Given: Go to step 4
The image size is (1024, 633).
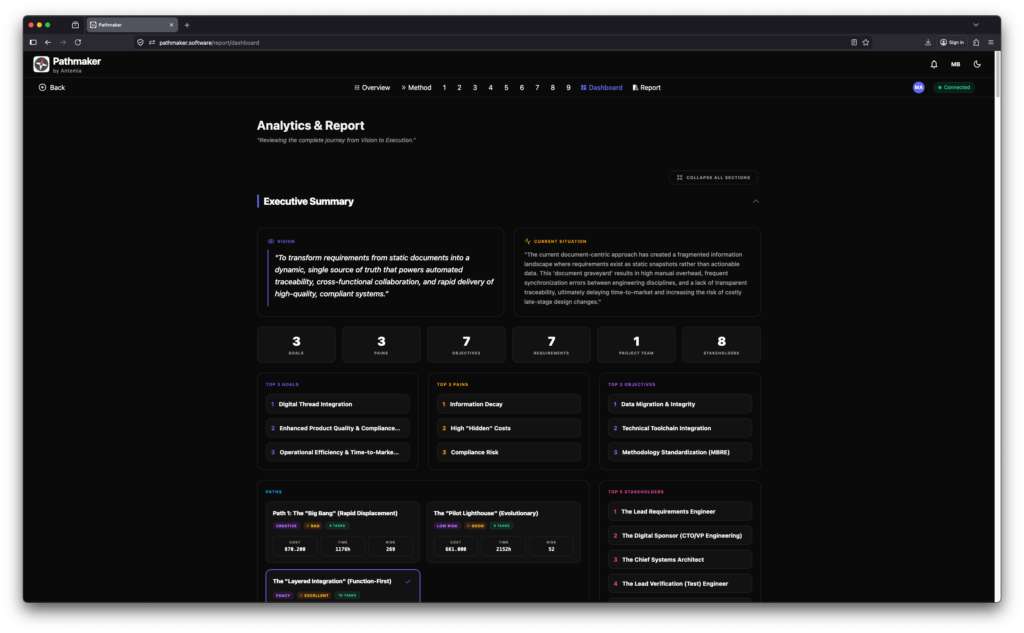Looking at the screenshot, I should [490, 88].
